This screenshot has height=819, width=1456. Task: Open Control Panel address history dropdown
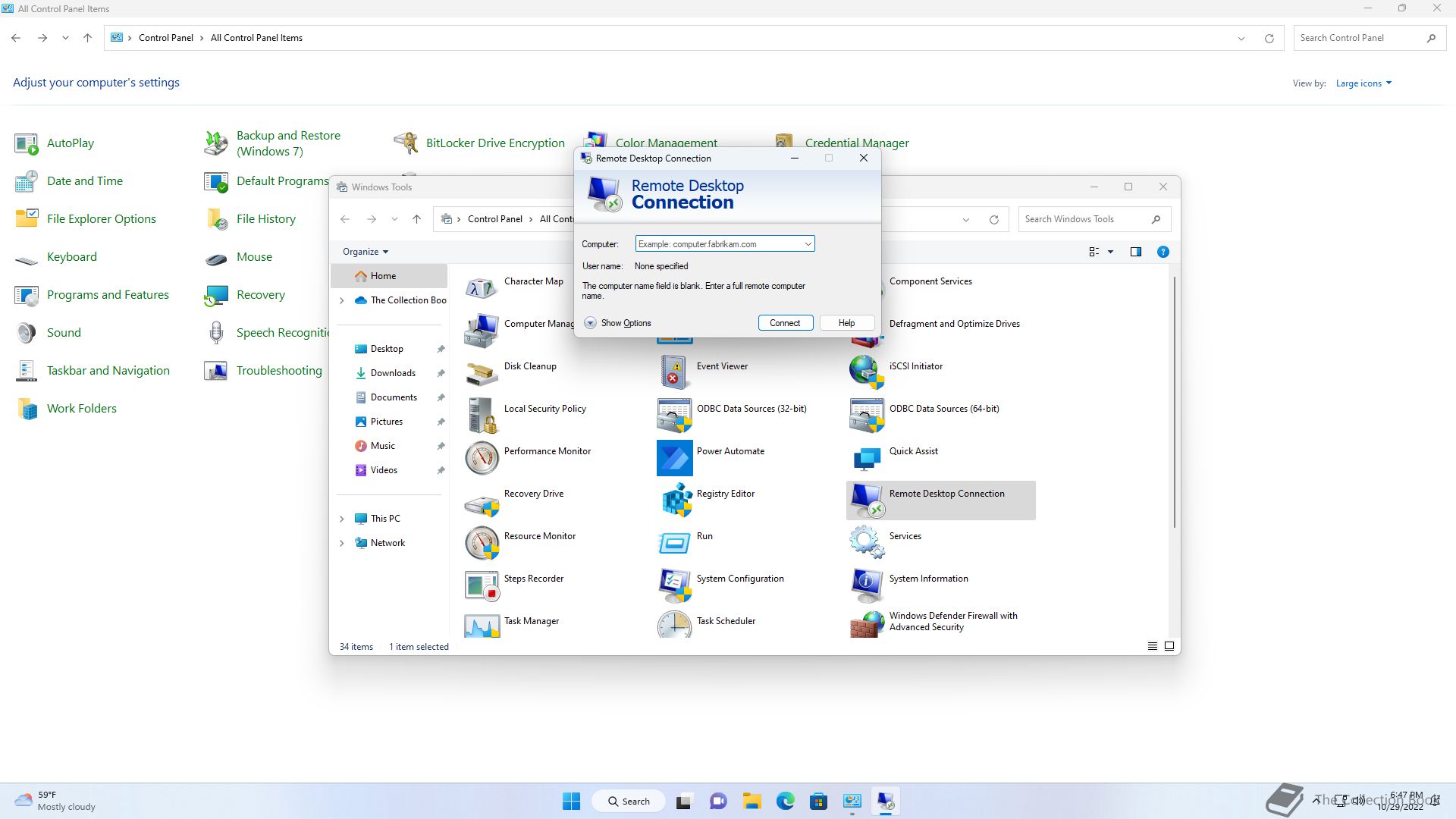(x=1241, y=38)
